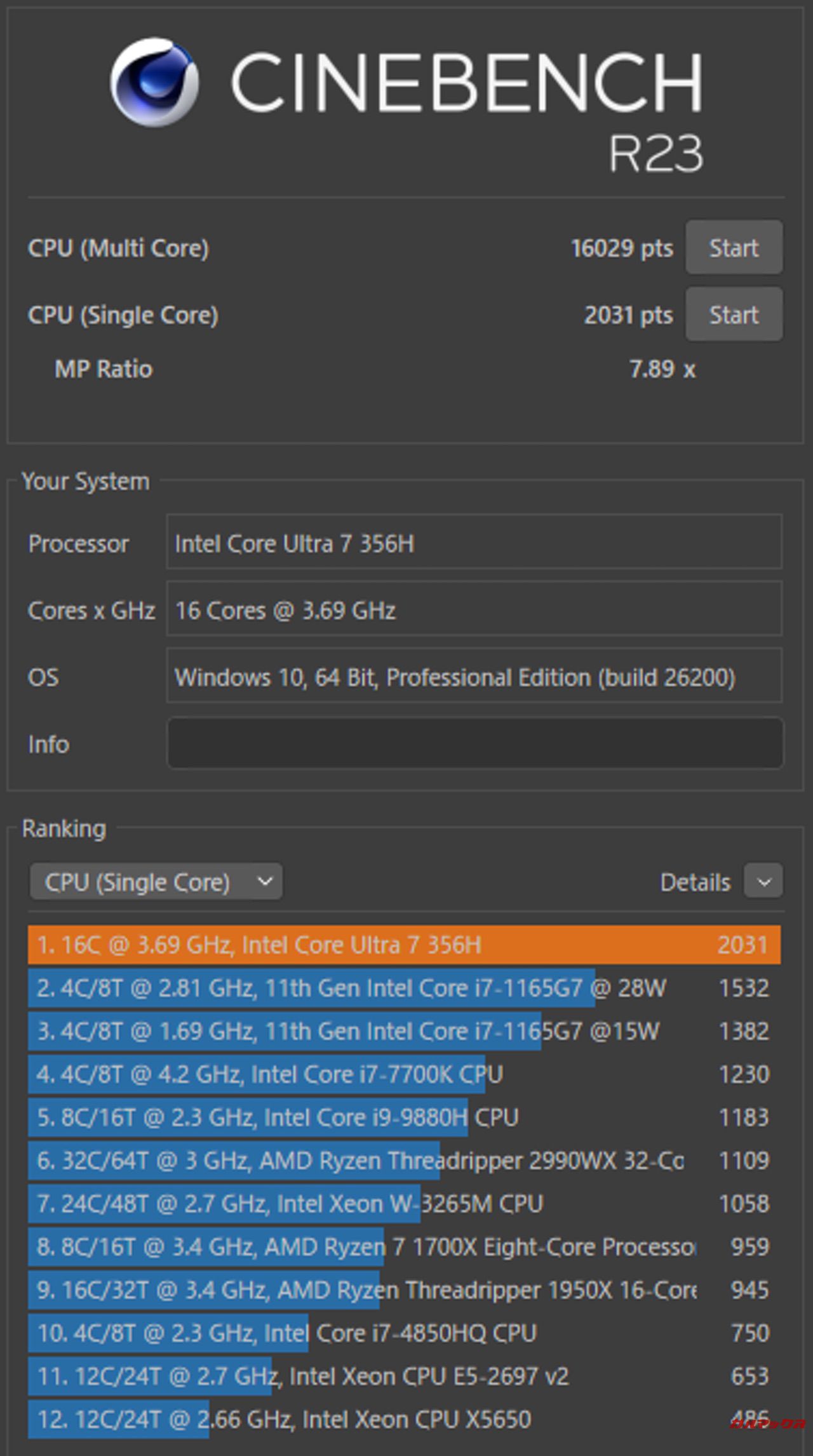
Task: Select ranking row AMD Ryzen Threadripper 1950X
Action: click(x=404, y=1290)
